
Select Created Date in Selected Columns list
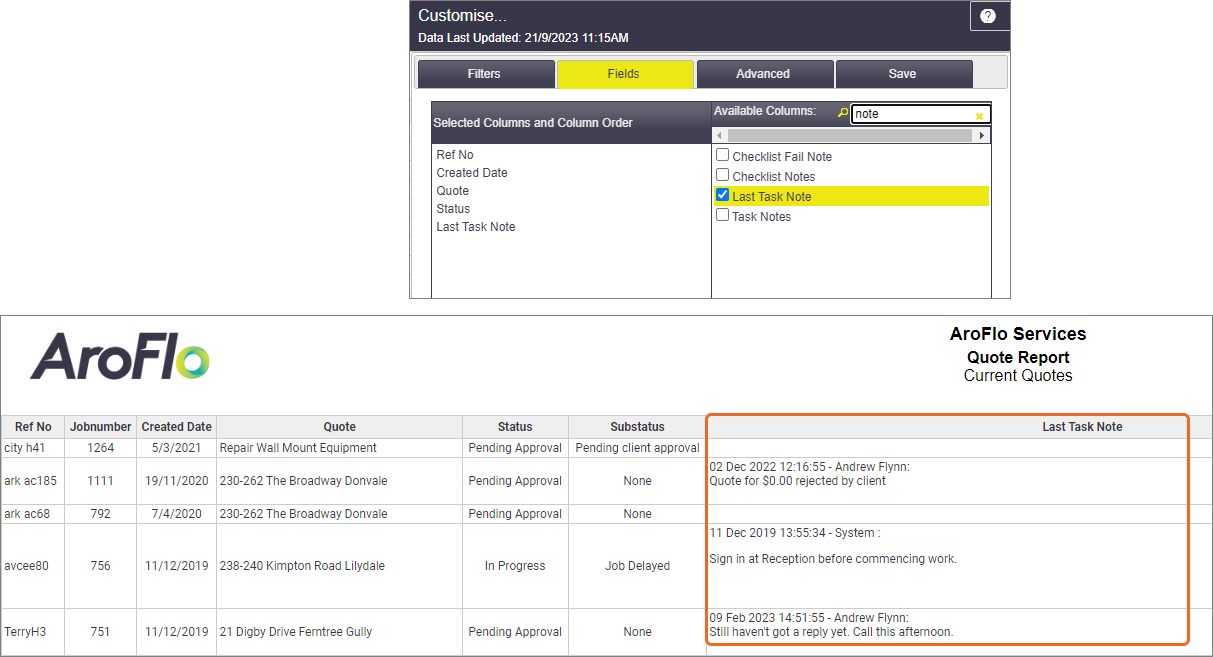(x=472, y=173)
